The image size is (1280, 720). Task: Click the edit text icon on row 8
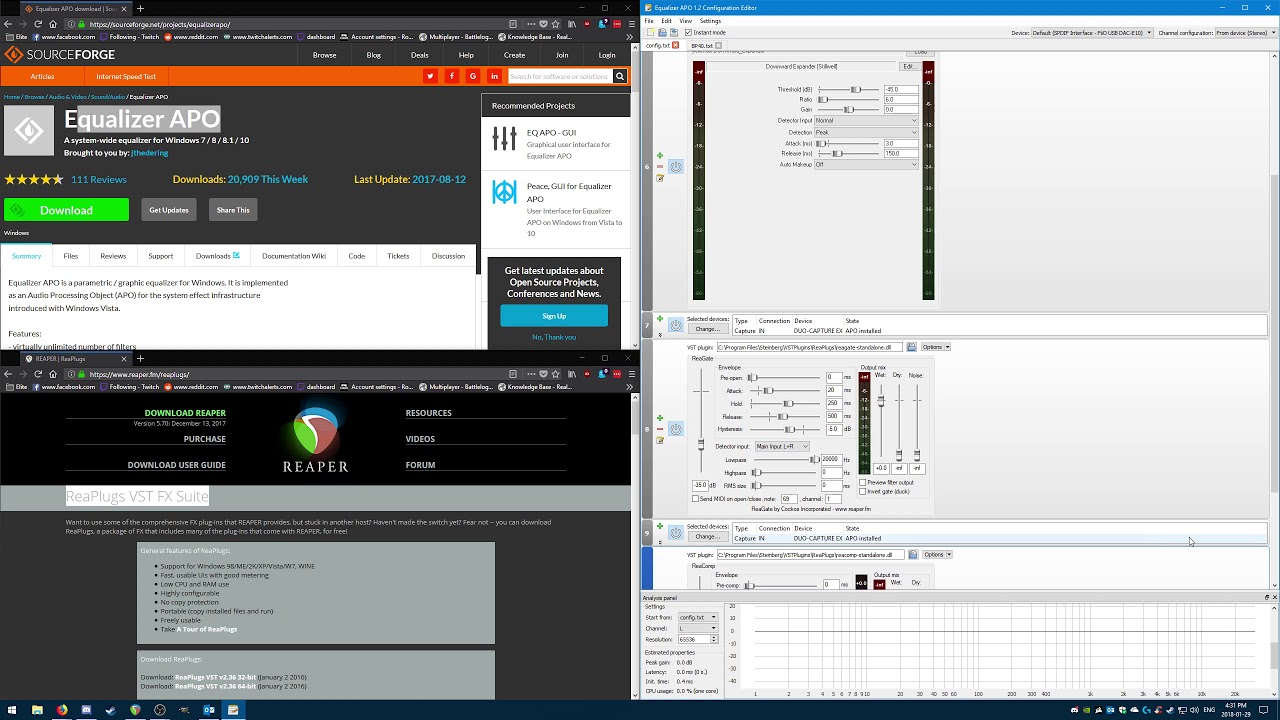pos(660,440)
